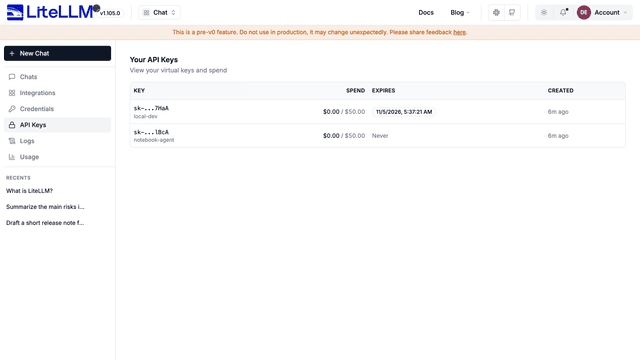Click the 'Never' expiry of notebook-agent
Viewport: 640px width, 360px height.
(380, 136)
